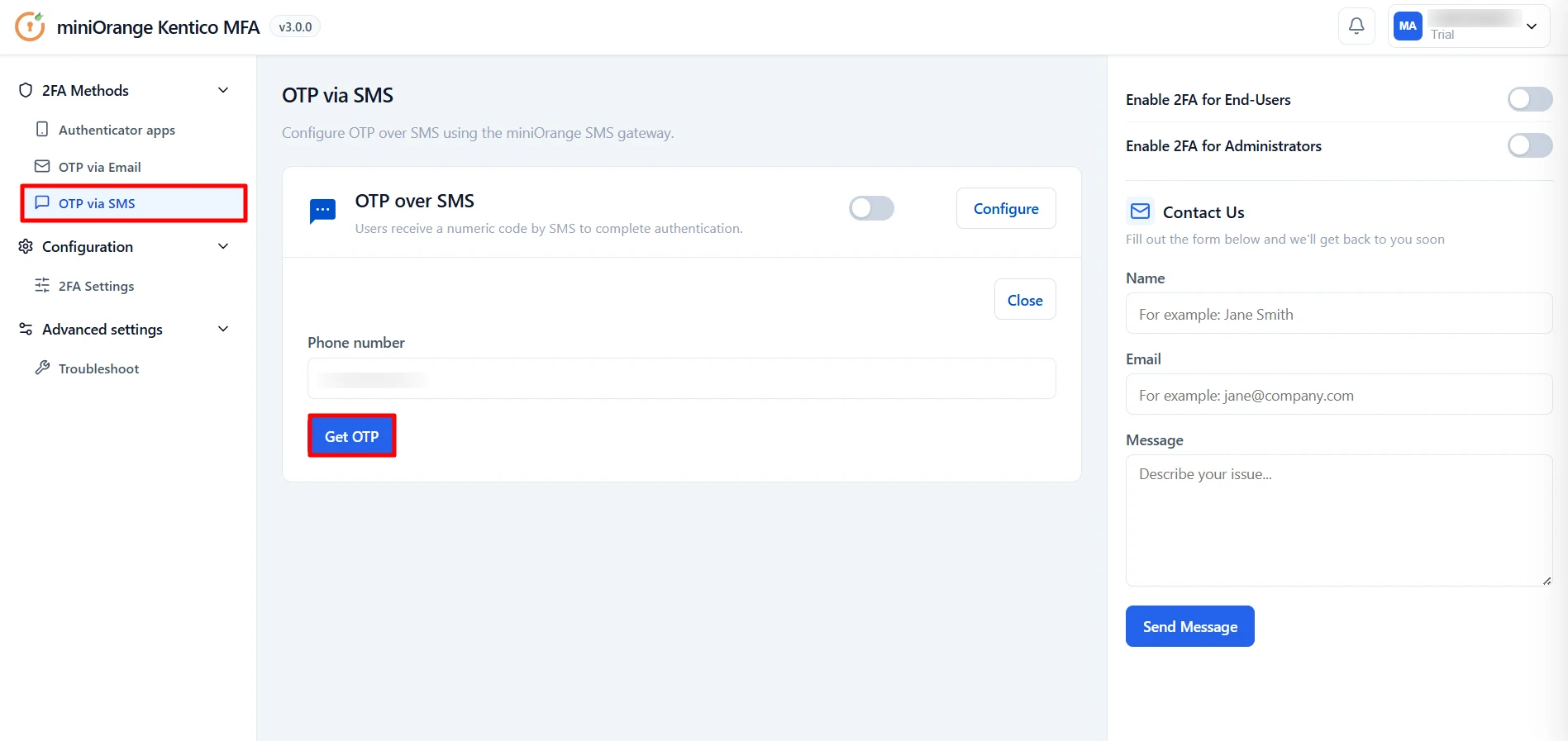This screenshot has width=1568, height=741.
Task: Click the Configure button
Action: [x=1006, y=208]
